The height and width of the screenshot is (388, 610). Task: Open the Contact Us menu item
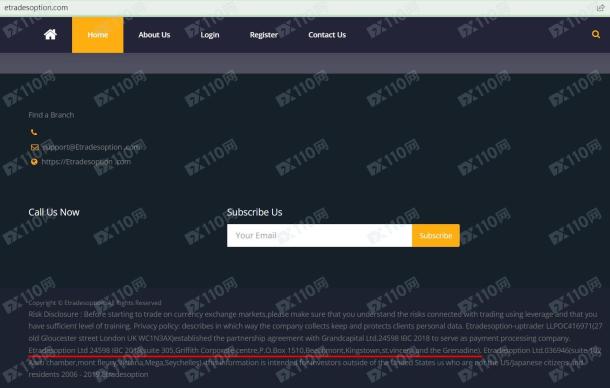[x=327, y=35]
